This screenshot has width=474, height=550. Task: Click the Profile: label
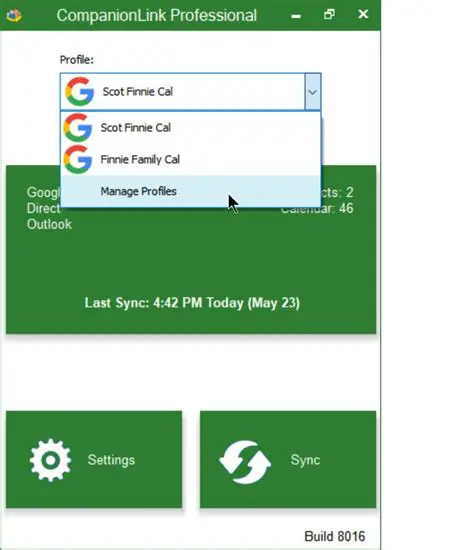[77, 60]
